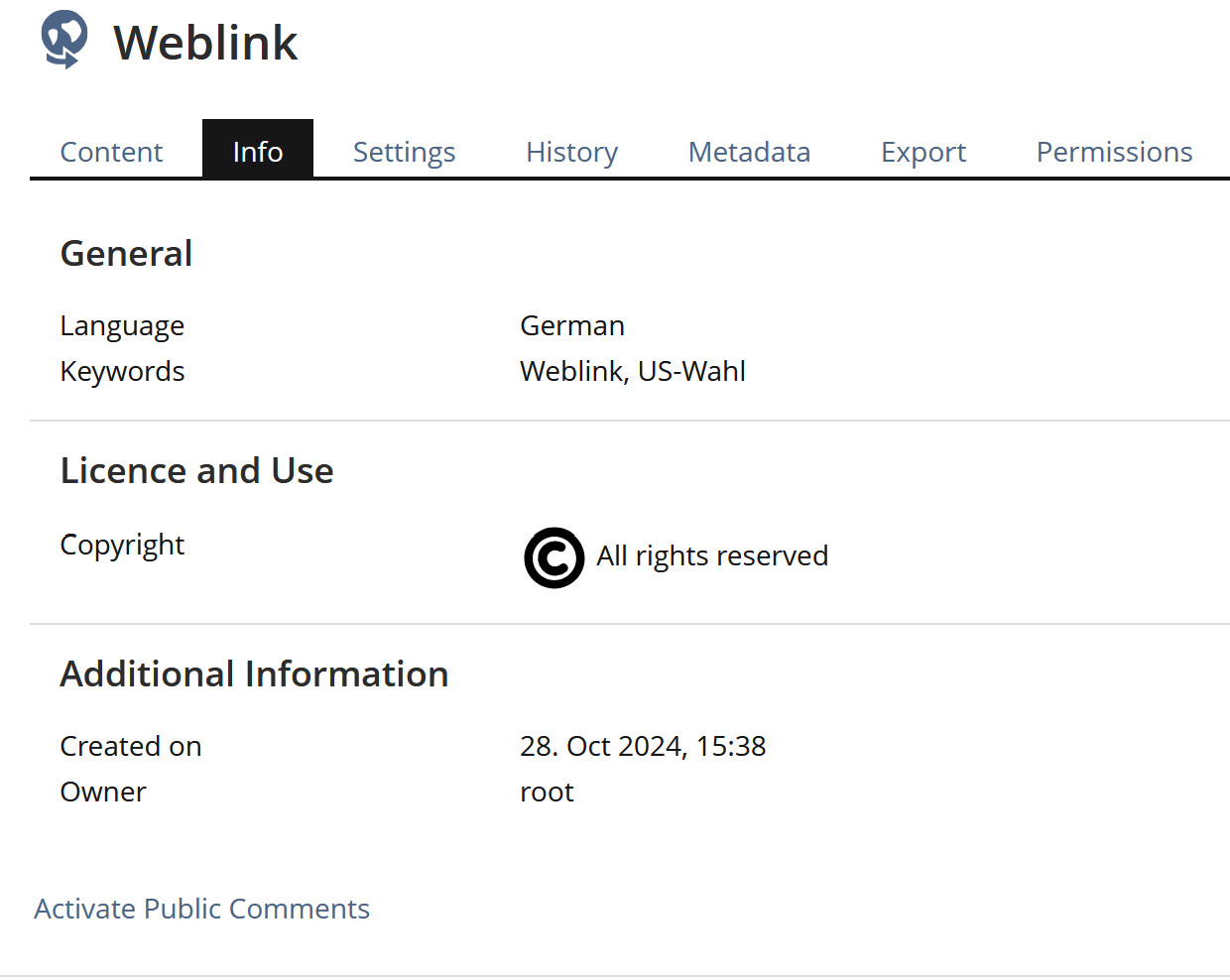Open the Content tab
The image size is (1230, 980).
pyautogui.click(x=111, y=152)
